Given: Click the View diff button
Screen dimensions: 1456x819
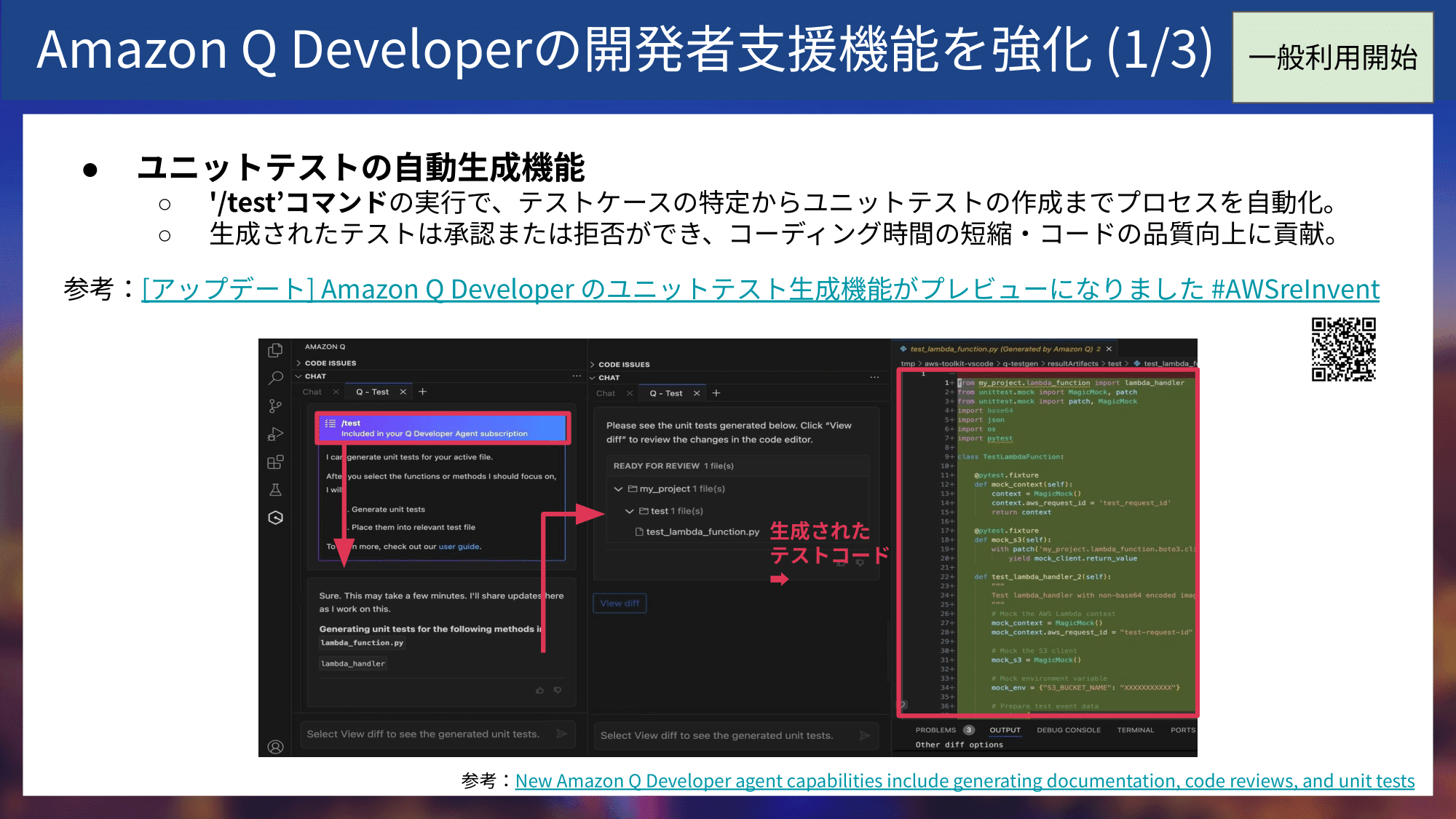Looking at the screenshot, I should 620,603.
